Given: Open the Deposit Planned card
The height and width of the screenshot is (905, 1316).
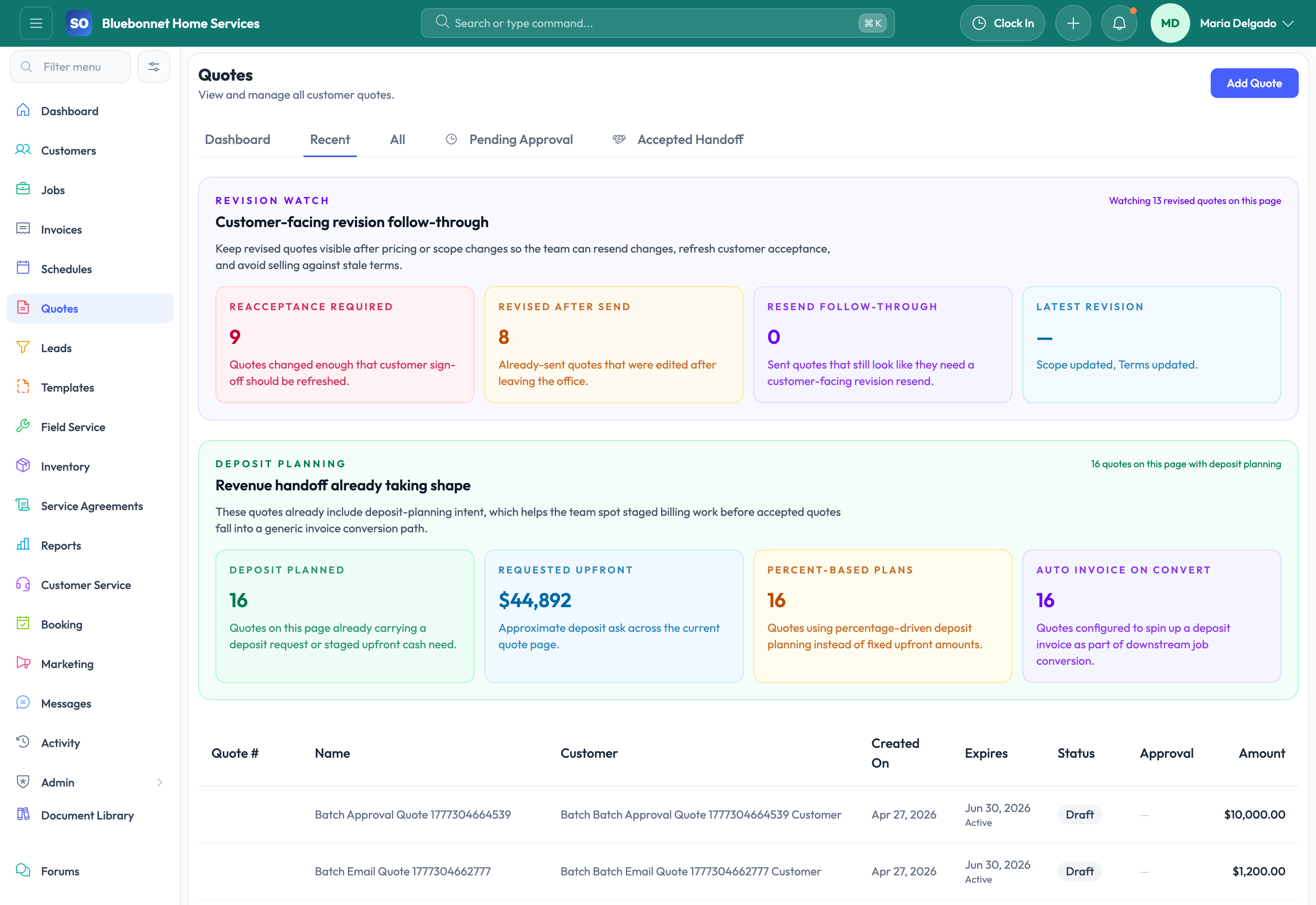Looking at the screenshot, I should [x=345, y=616].
